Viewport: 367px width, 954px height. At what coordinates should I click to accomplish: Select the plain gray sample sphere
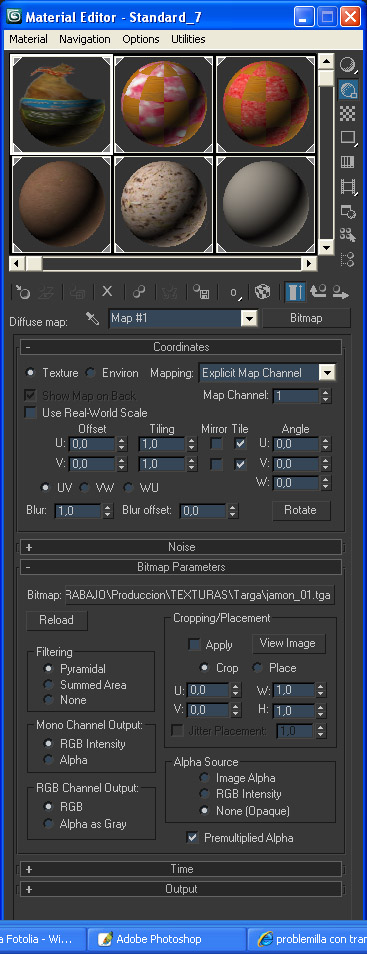coord(266,204)
